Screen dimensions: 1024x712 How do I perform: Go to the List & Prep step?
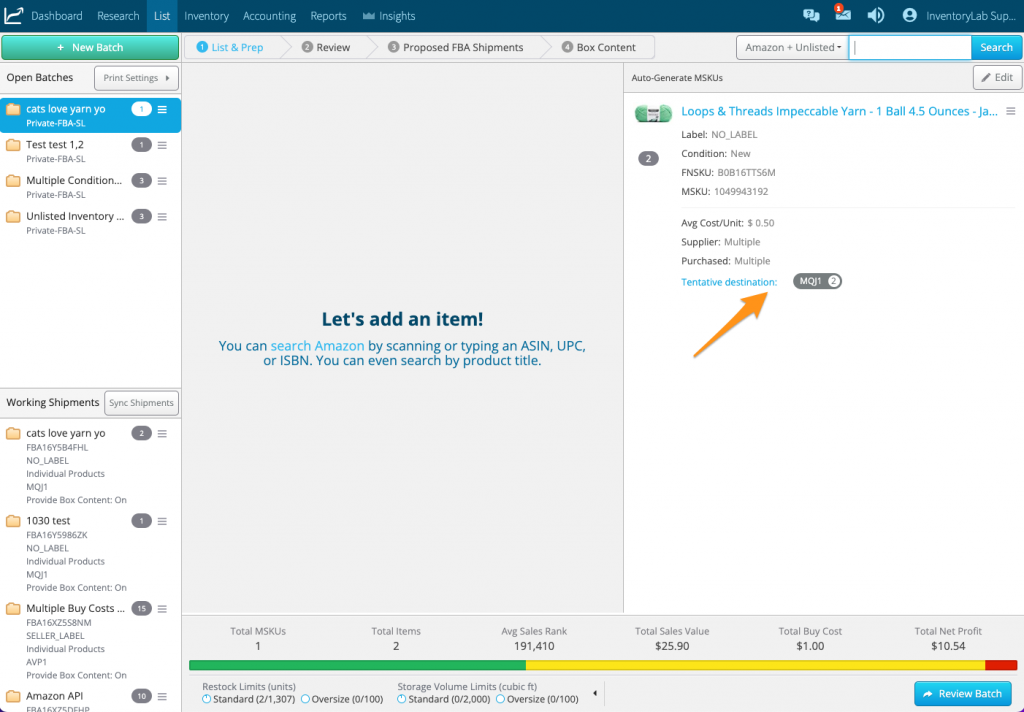(232, 48)
